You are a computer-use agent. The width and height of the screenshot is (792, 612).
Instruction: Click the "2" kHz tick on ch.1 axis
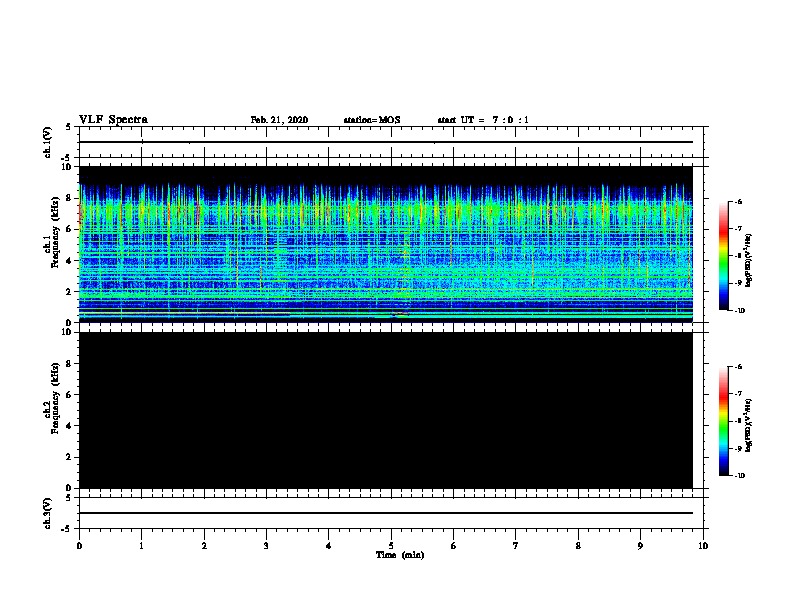tap(69, 291)
